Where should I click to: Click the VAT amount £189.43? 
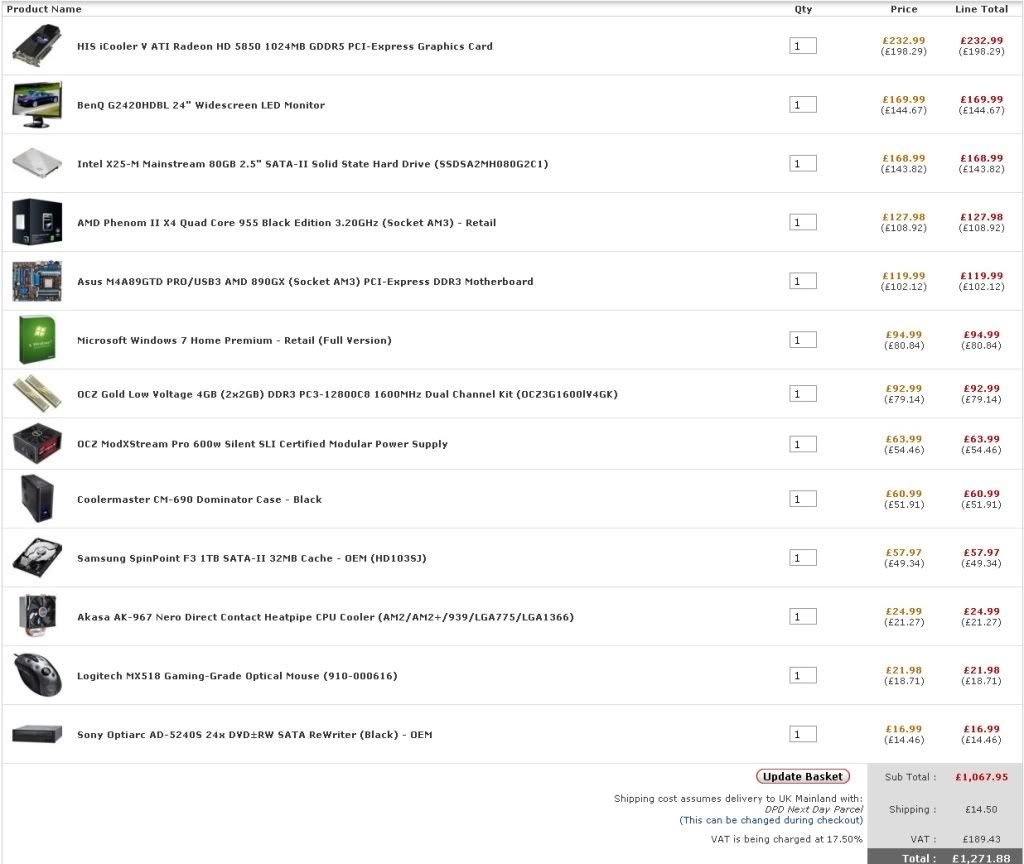(982, 839)
